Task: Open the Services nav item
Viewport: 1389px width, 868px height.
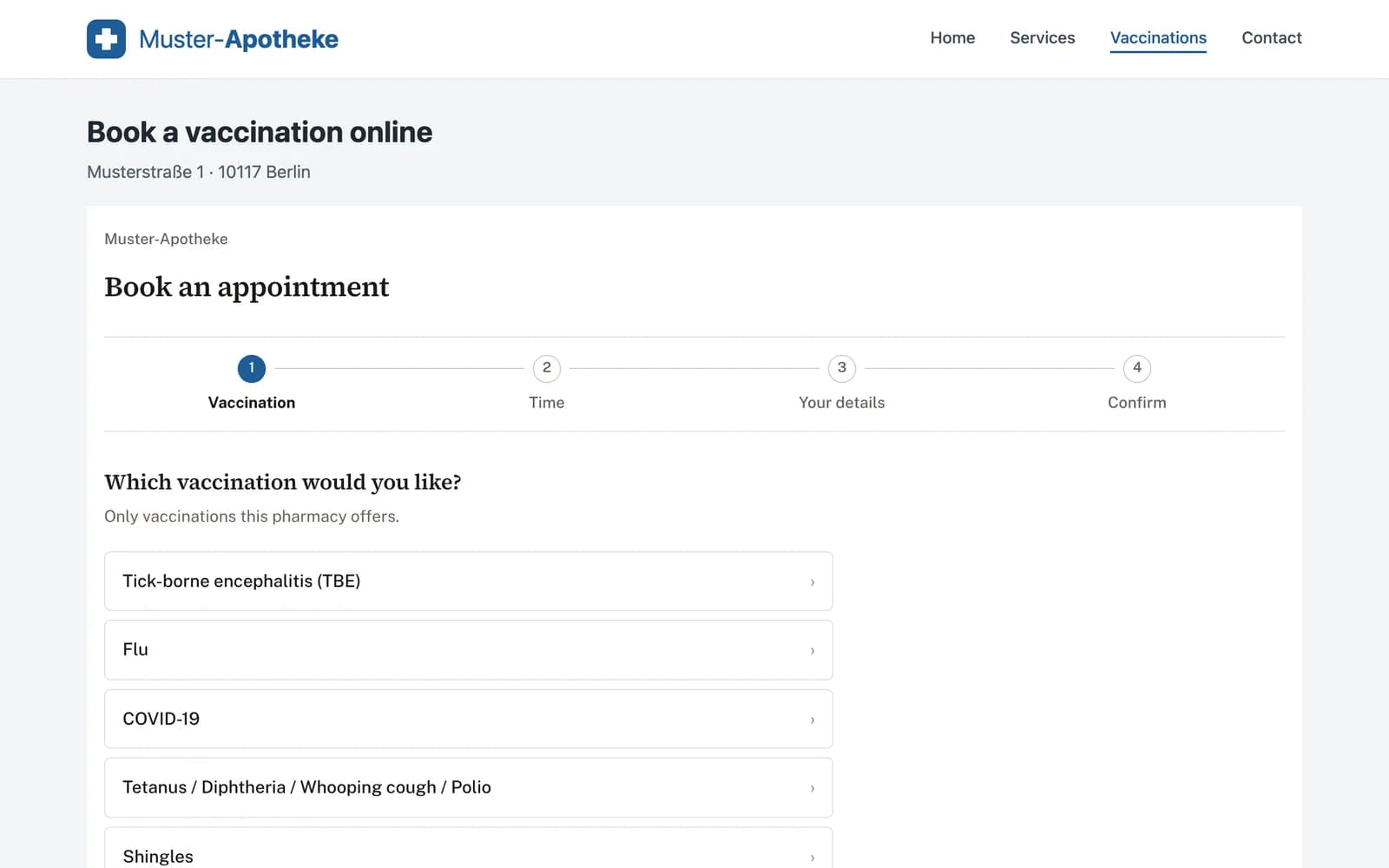Action: [1042, 38]
